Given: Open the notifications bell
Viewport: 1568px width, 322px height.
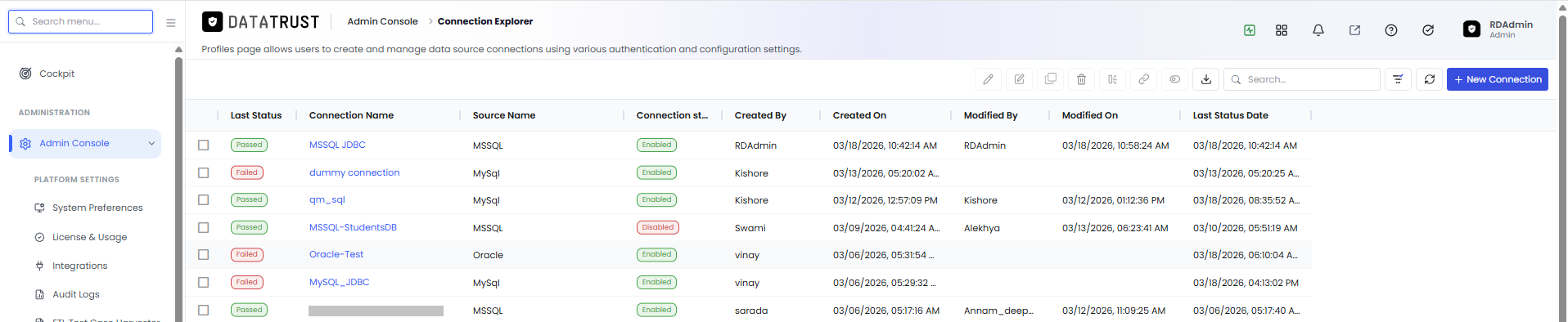Looking at the screenshot, I should [1318, 30].
